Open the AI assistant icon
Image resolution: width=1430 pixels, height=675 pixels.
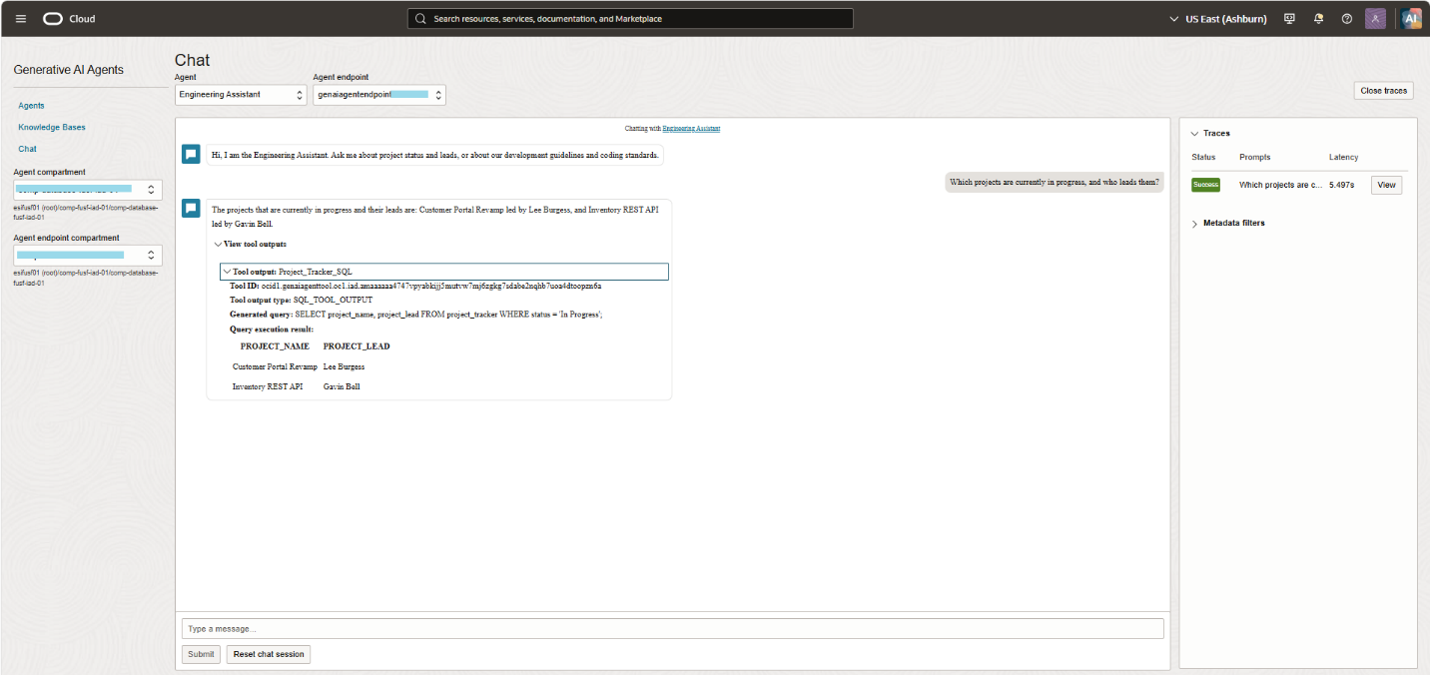click(1411, 18)
